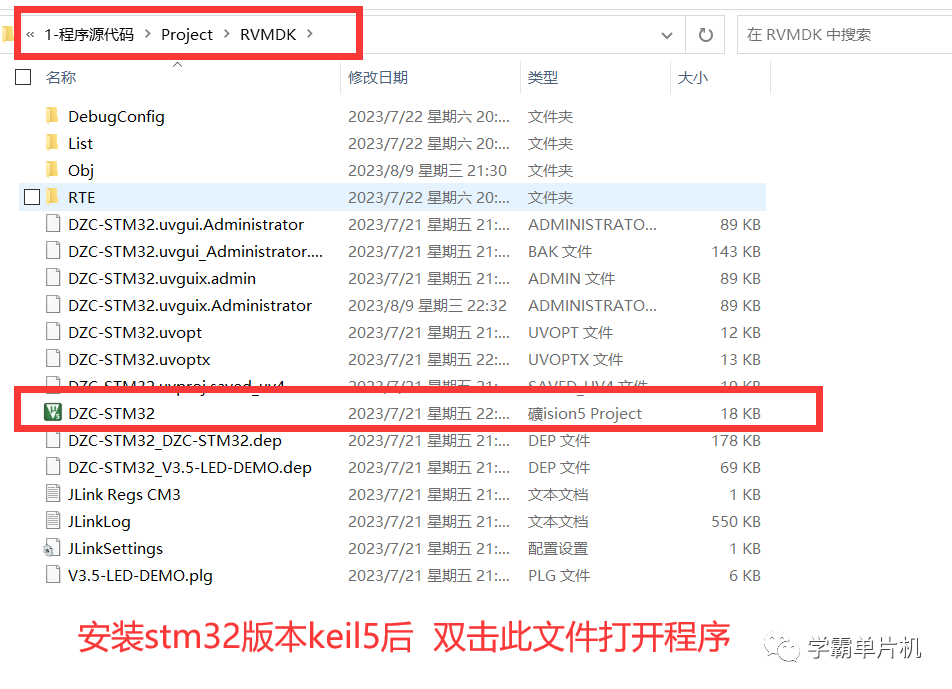Select file JLink Regs CM3
Viewport: 952px width, 689px height.
[x=124, y=495]
